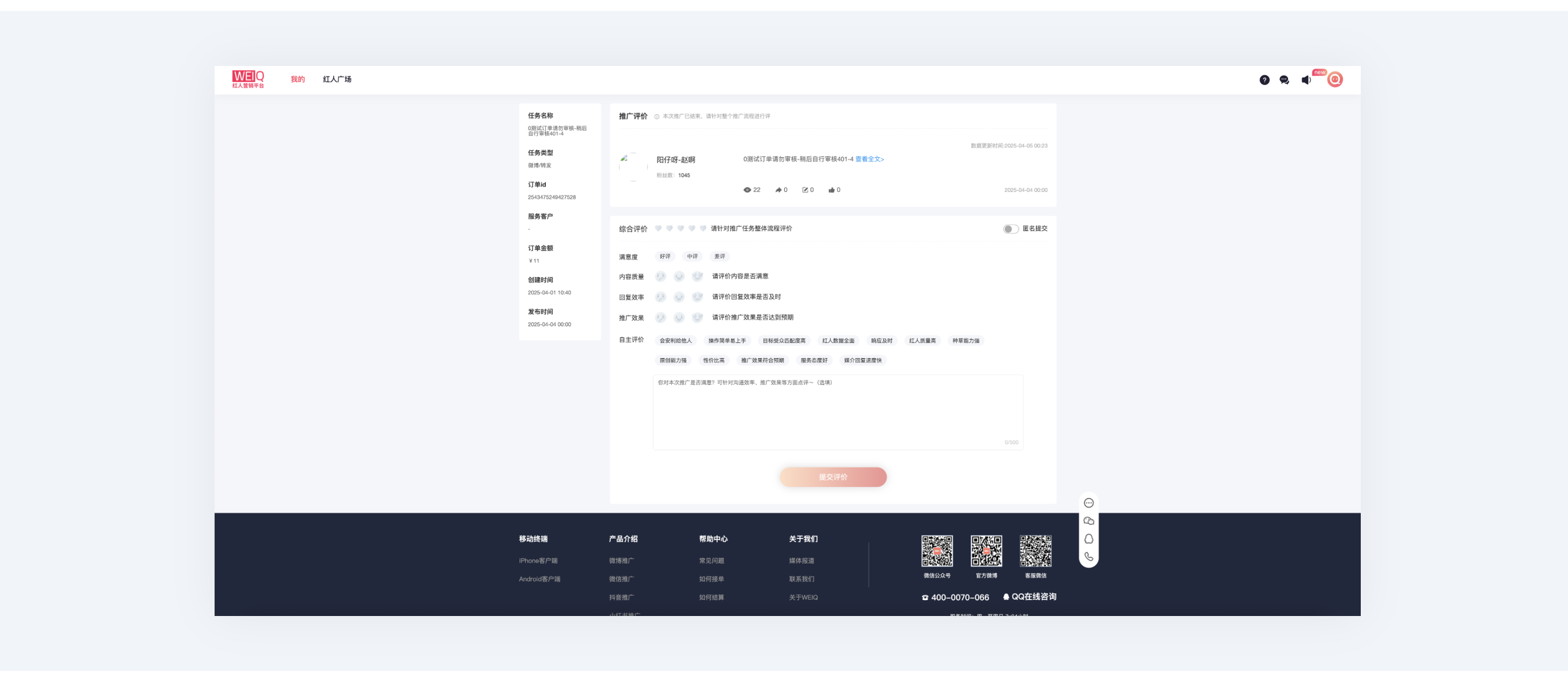Open the user avatar in header

coord(1335,79)
